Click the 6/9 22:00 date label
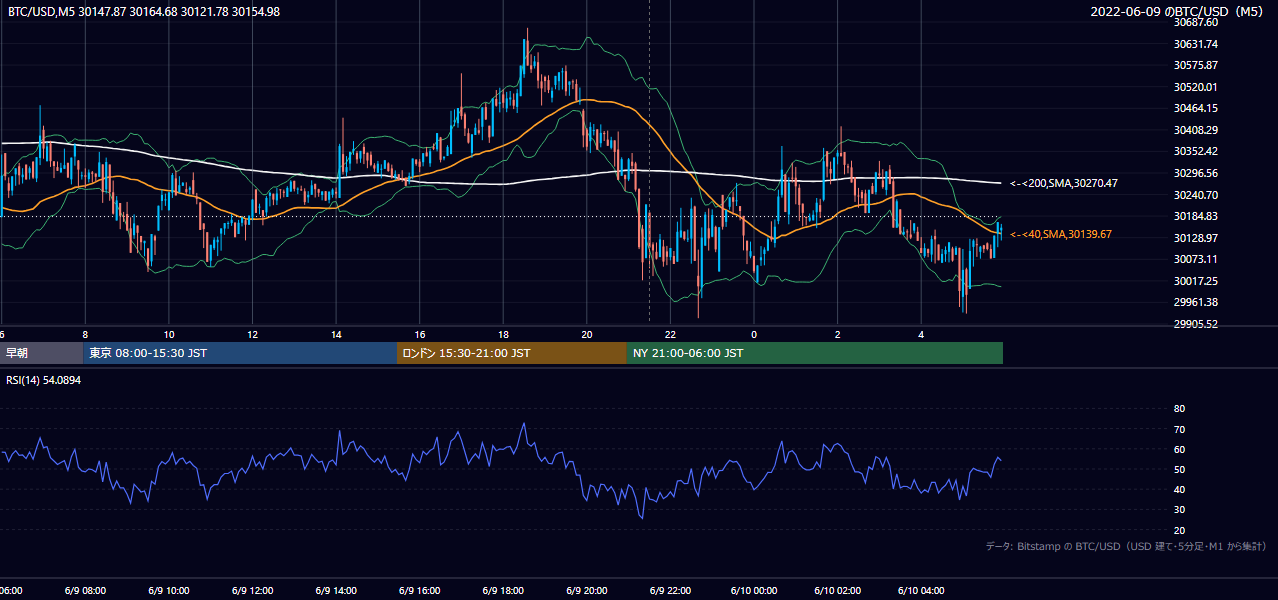Image resolution: width=1278 pixels, height=600 pixels. click(671, 591)
